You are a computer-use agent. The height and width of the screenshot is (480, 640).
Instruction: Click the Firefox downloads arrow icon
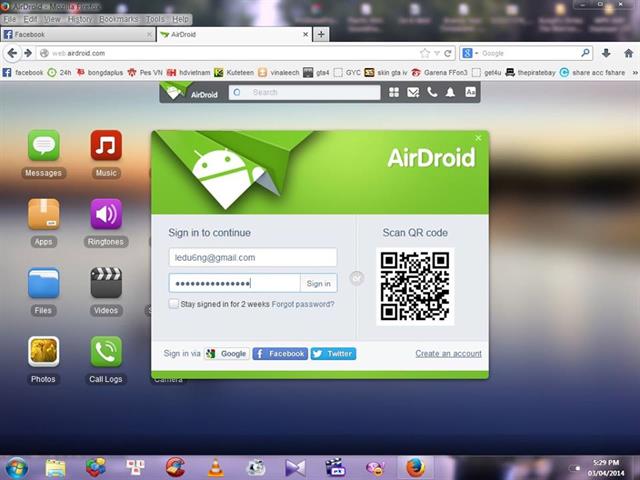coord(606,53)
